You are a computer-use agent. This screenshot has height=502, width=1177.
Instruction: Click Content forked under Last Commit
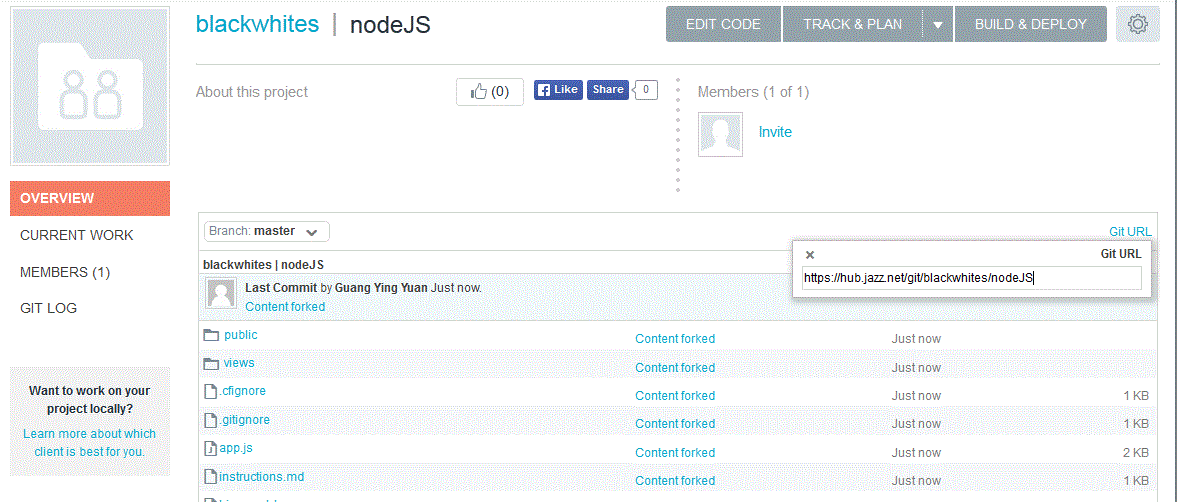[285, 306]
